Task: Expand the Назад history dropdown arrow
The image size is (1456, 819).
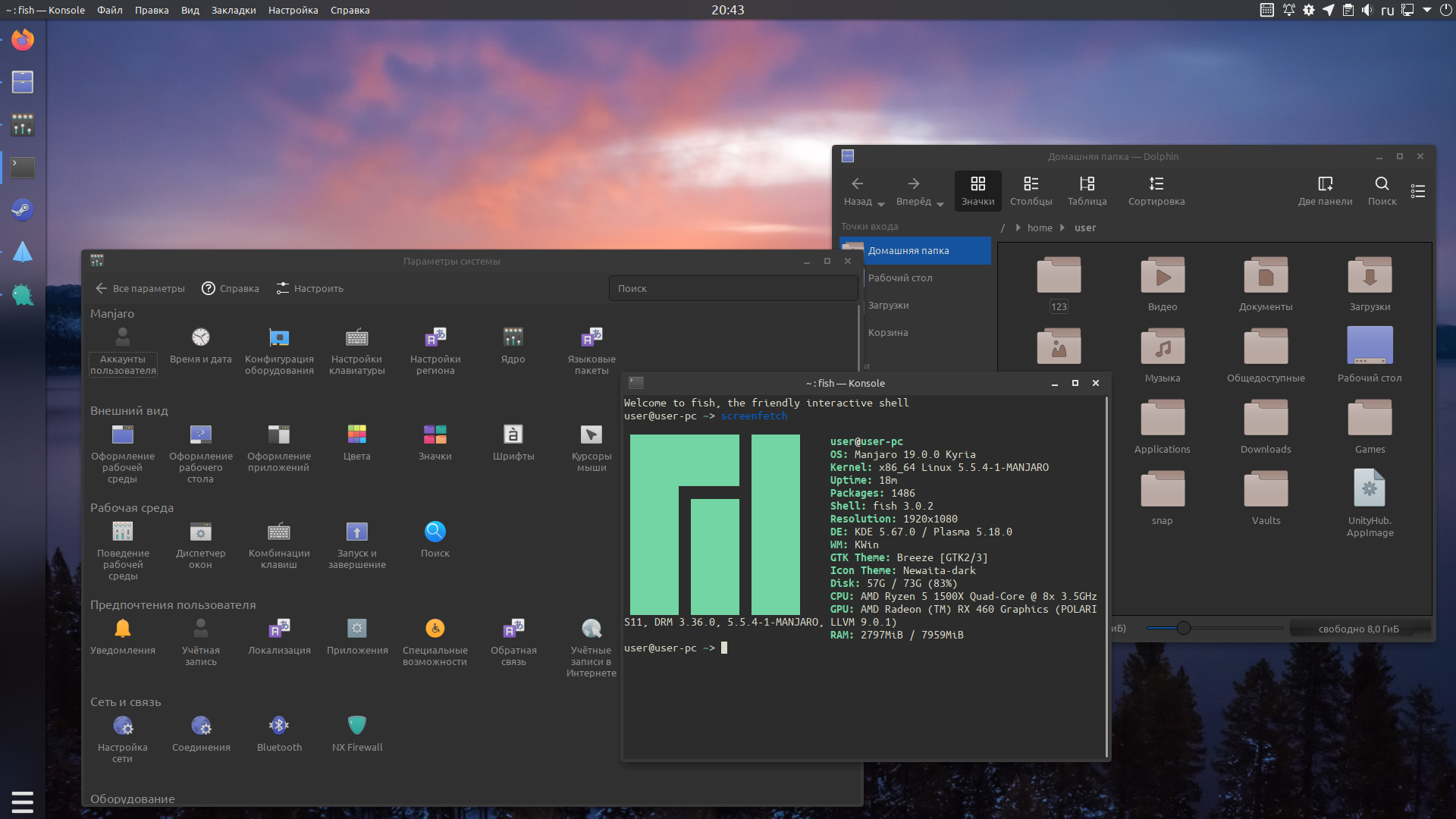Action: click(881, 204)
